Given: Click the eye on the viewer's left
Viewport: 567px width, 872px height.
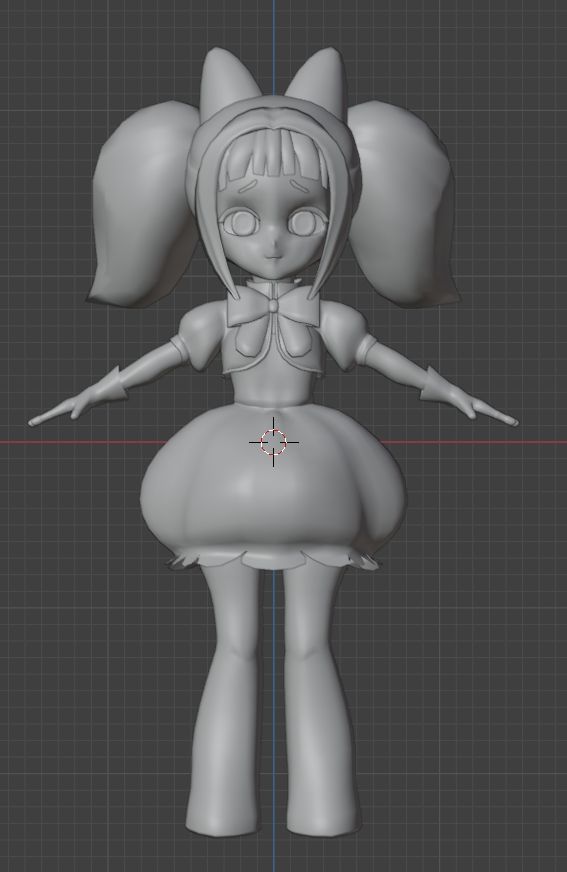Looking at the screenshot, I should 241,224.
